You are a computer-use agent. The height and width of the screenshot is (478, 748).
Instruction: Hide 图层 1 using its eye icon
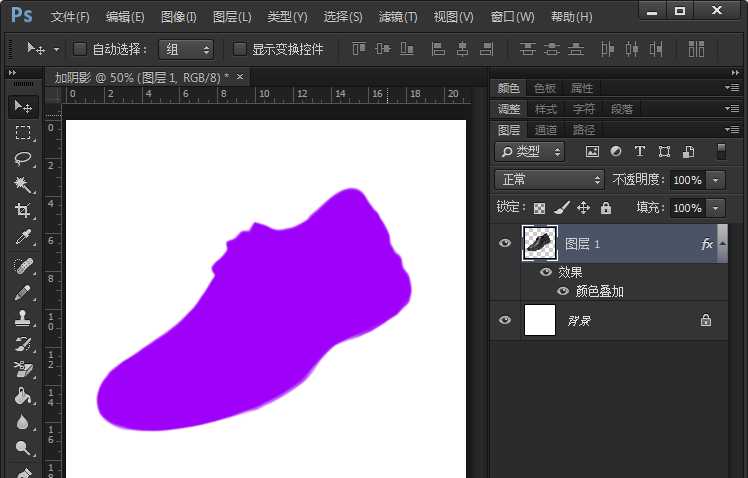505,243
